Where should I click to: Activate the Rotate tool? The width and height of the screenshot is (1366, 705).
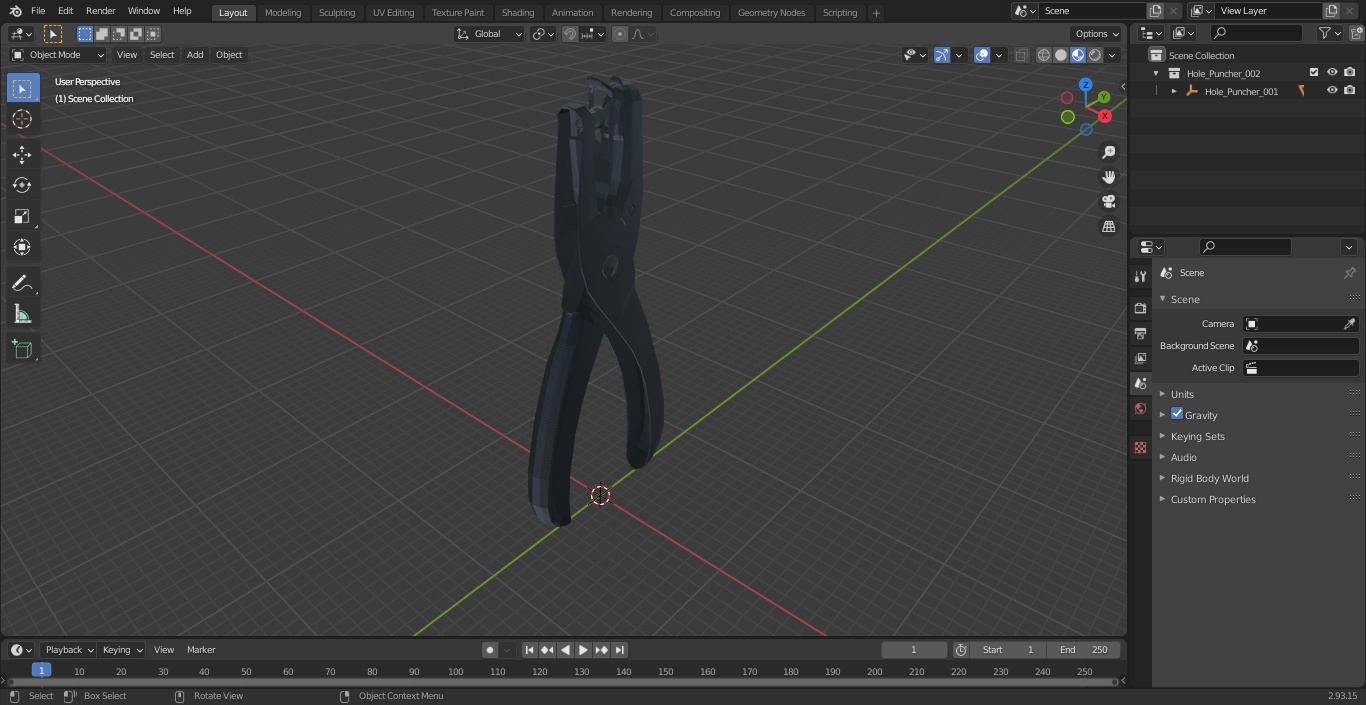coord(22,185)
